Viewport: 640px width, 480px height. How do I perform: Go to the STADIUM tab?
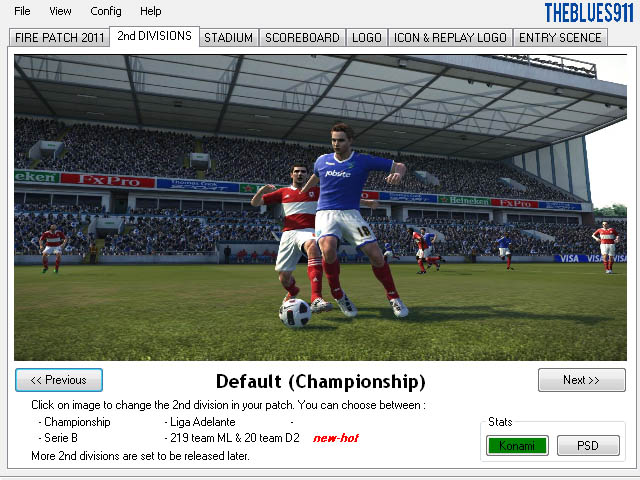229,38
